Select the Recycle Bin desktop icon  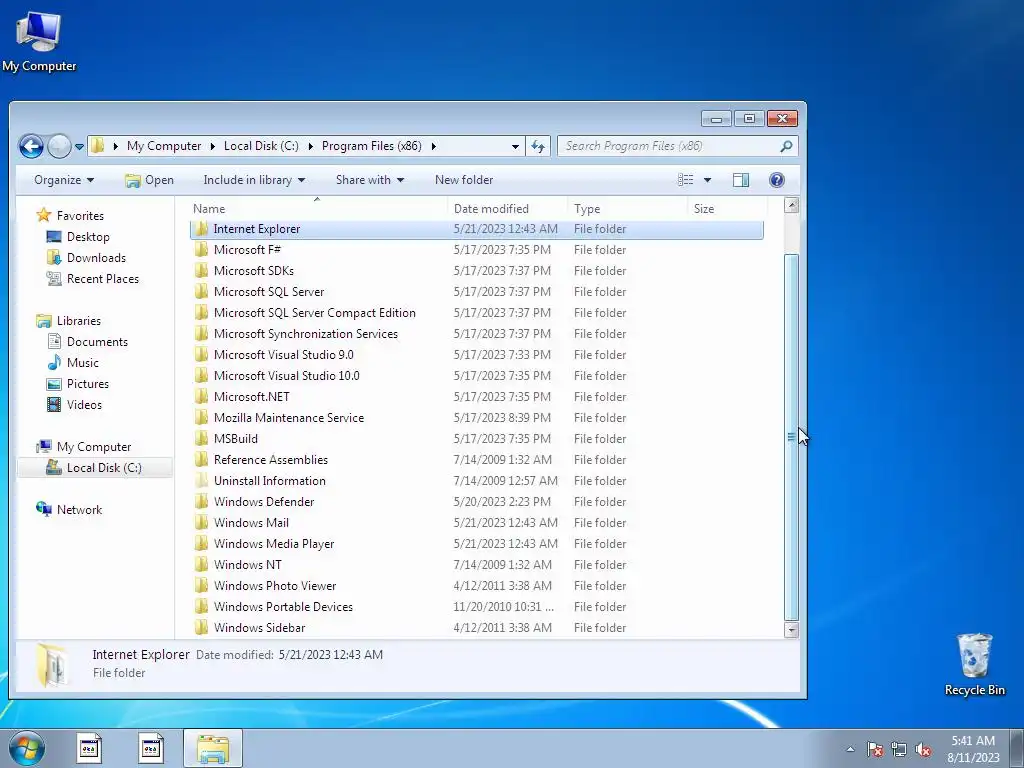(974, 664)
